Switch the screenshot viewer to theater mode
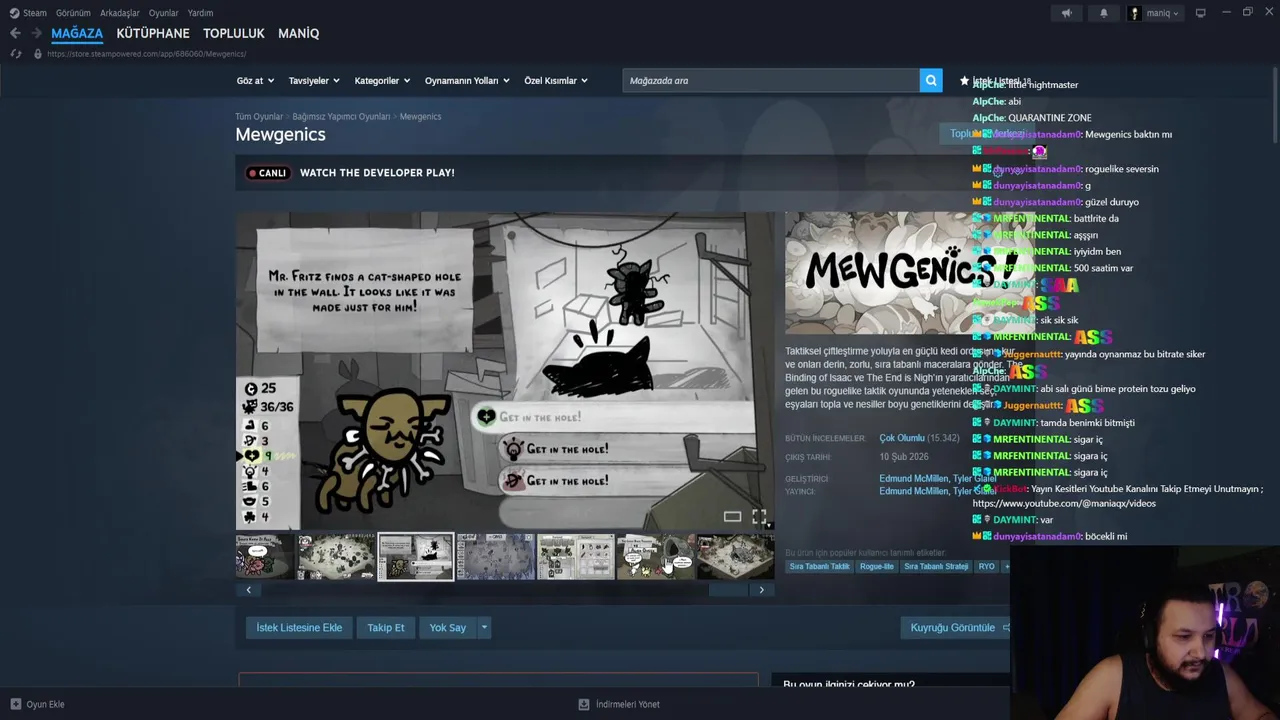1280x720 pixels. point(732,516)
